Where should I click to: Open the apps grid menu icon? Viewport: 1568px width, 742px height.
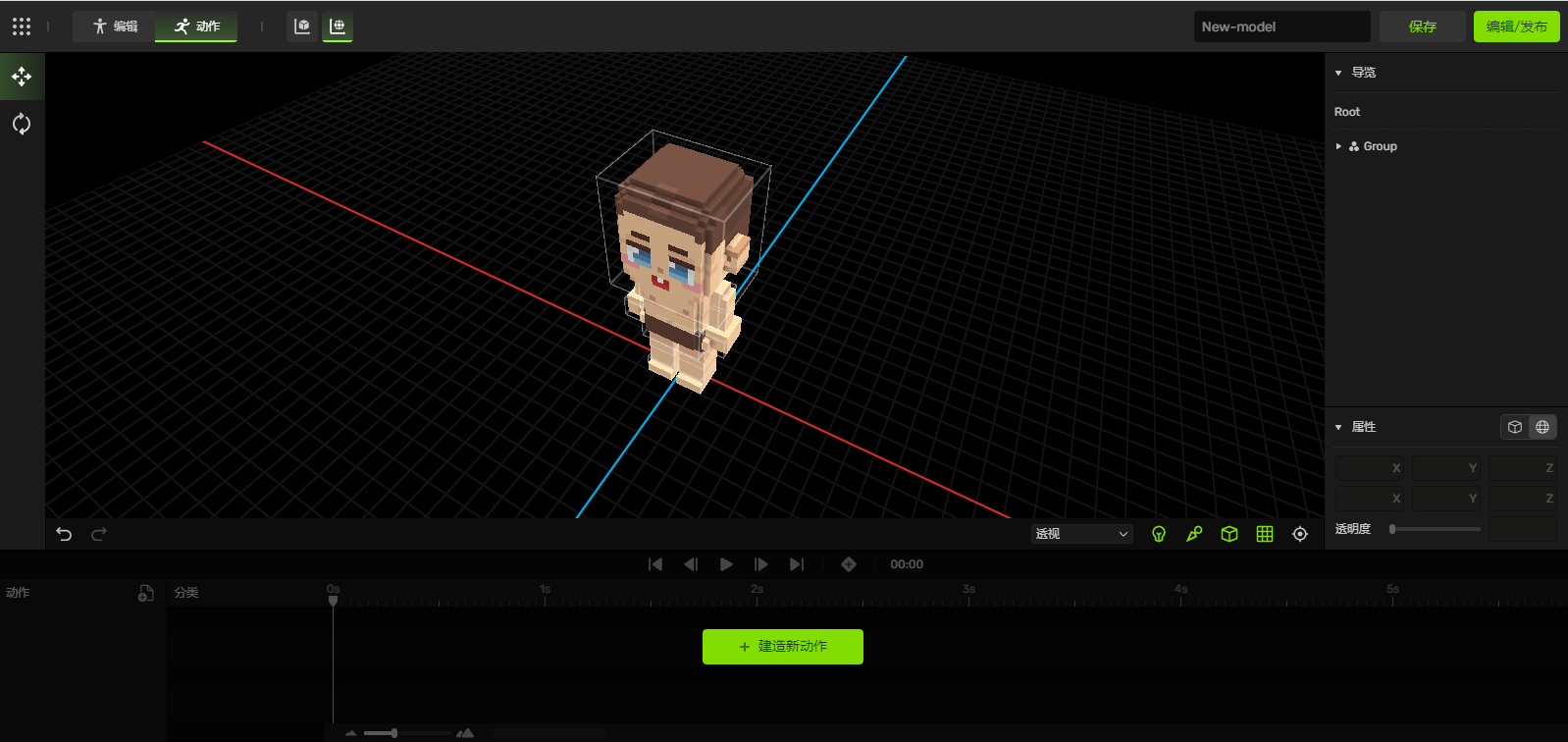click(x=22, y=26)
